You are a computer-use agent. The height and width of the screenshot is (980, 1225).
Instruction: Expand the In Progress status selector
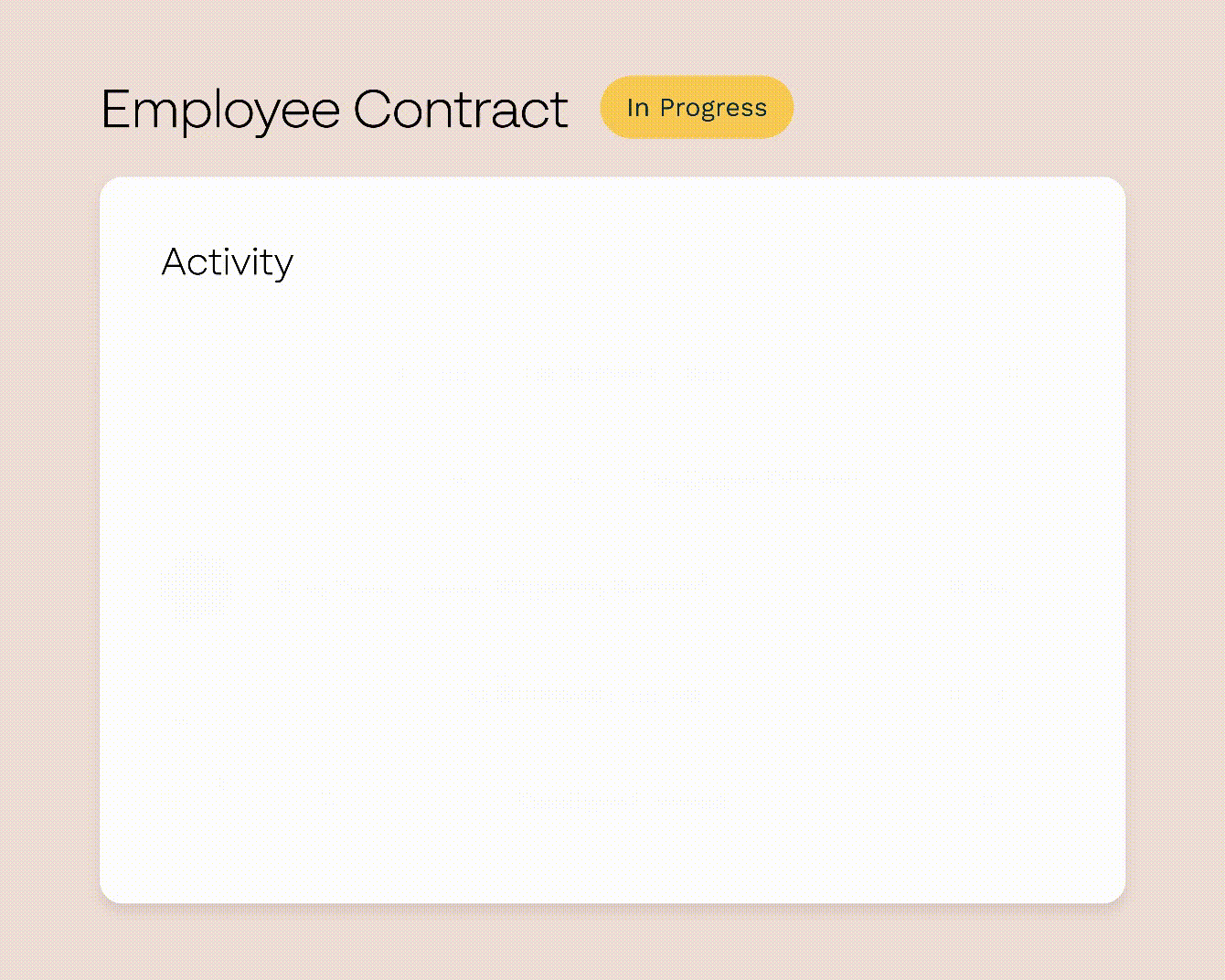pyautogui.click(x=697, y=107)
